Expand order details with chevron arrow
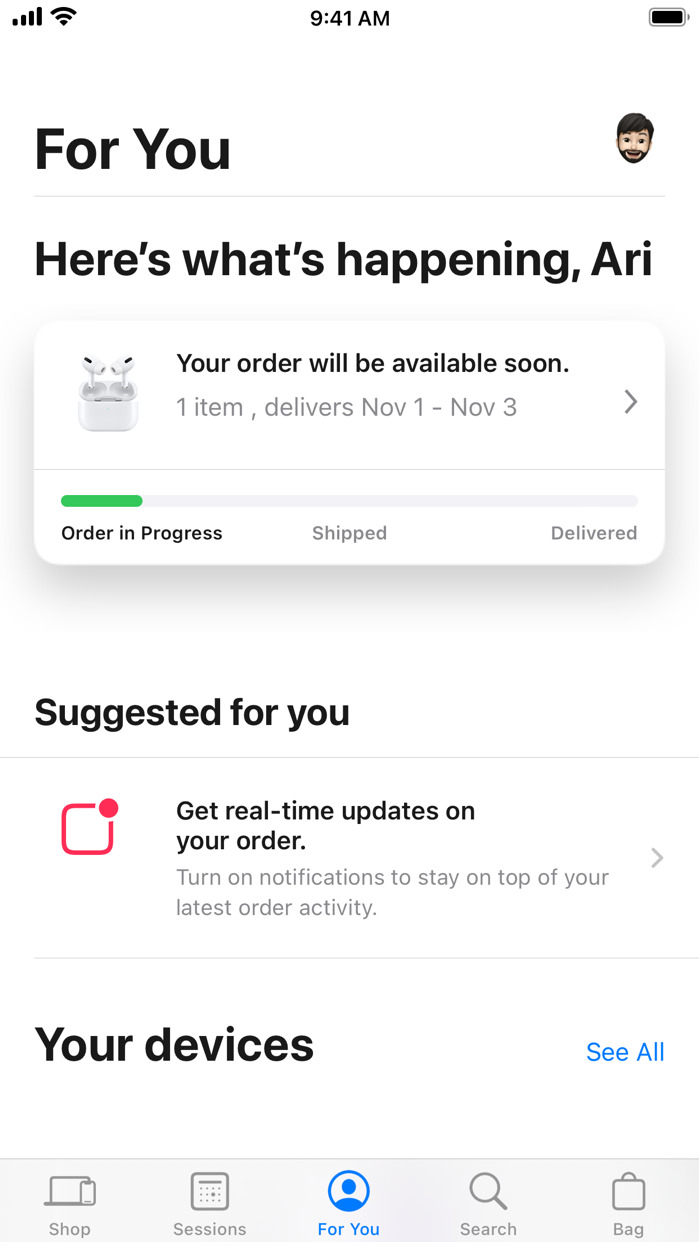Viewport: 699px width, 1242px height. click(631, 402)
